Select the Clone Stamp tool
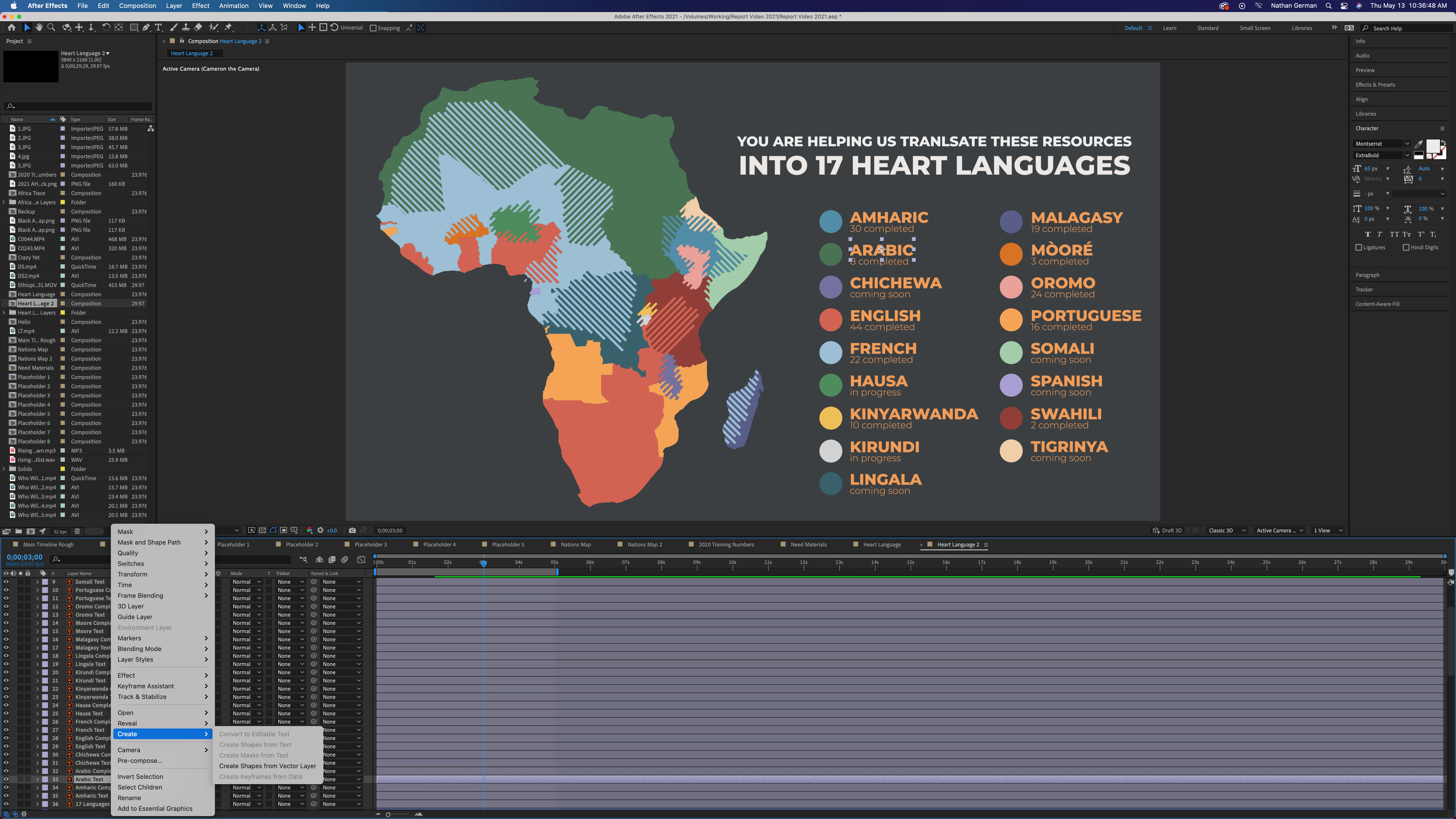The width and height of the screenshot is (1456, 819). pos(185,28)
